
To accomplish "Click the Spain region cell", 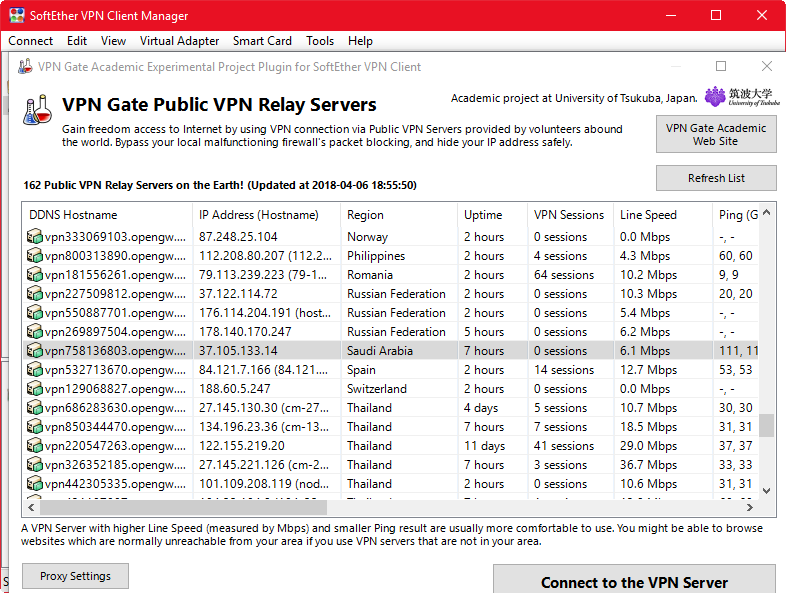I will click(x=361, y=370).
